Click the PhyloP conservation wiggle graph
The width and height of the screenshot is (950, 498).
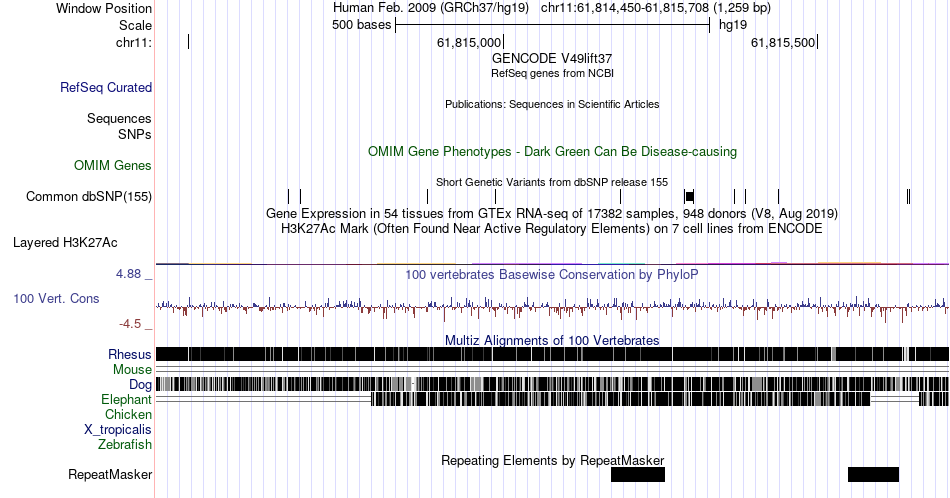[x=553, y=308]
